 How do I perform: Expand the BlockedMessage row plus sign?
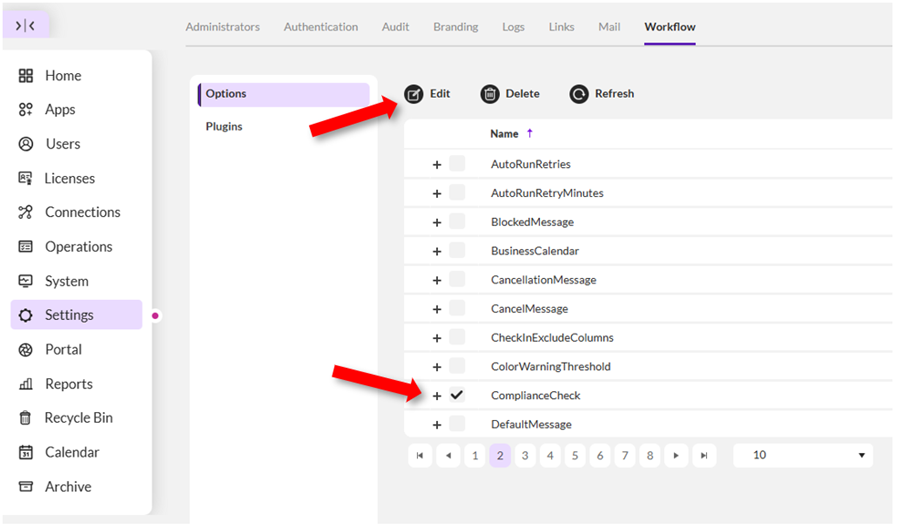coord(437,222)
